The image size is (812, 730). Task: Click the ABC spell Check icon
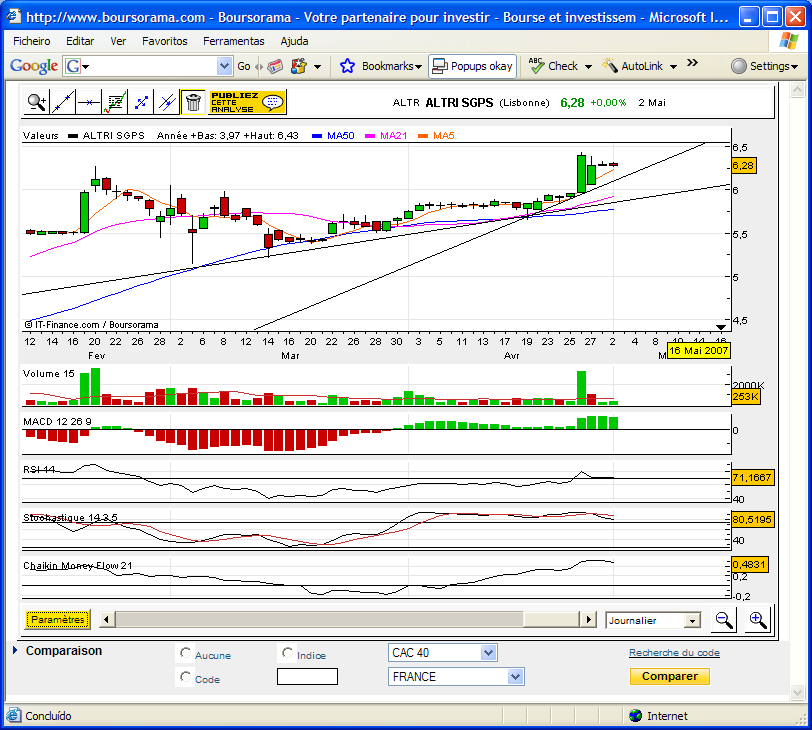pos(536,66)
